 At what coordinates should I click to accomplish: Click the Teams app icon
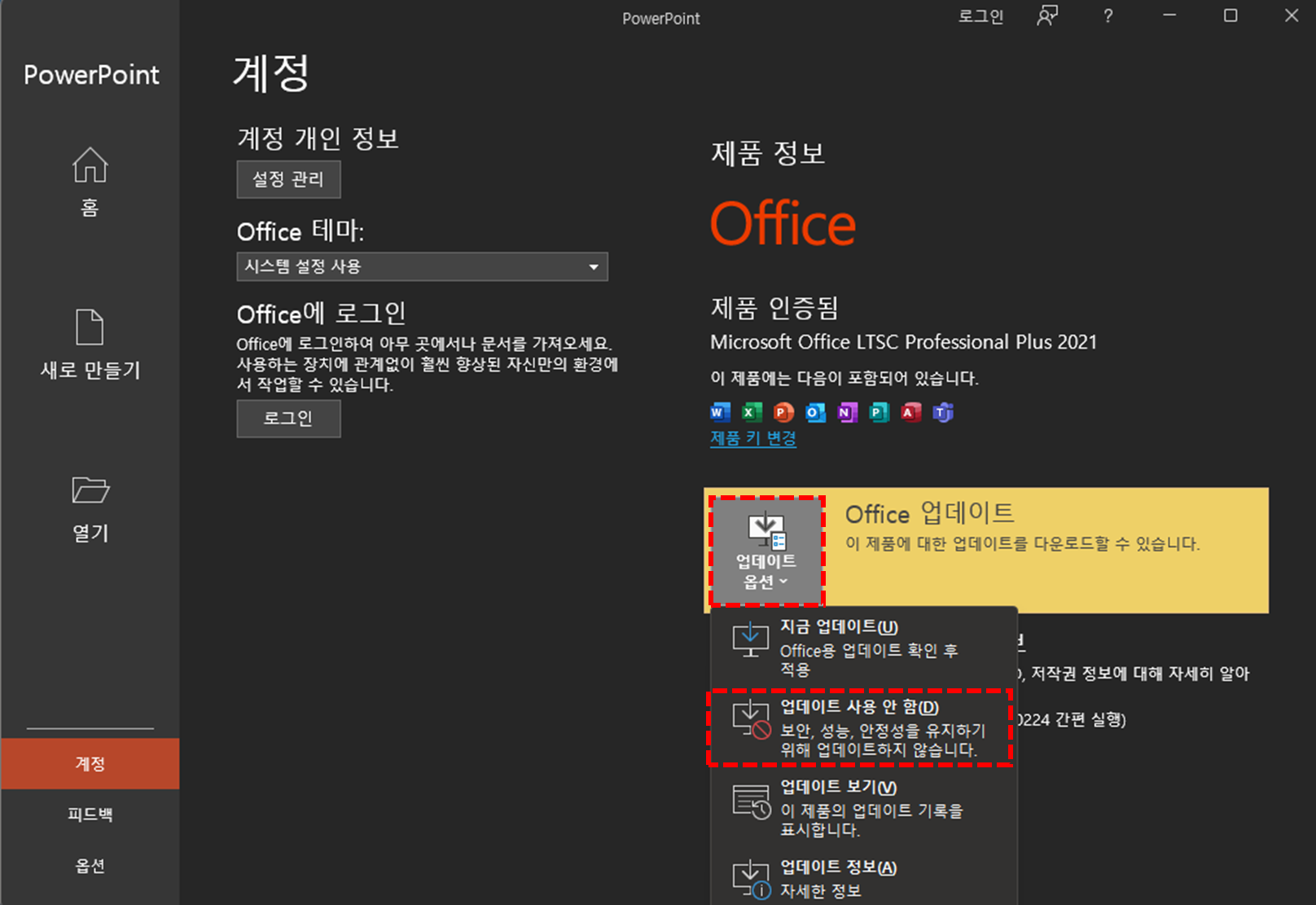pos(942,412)
